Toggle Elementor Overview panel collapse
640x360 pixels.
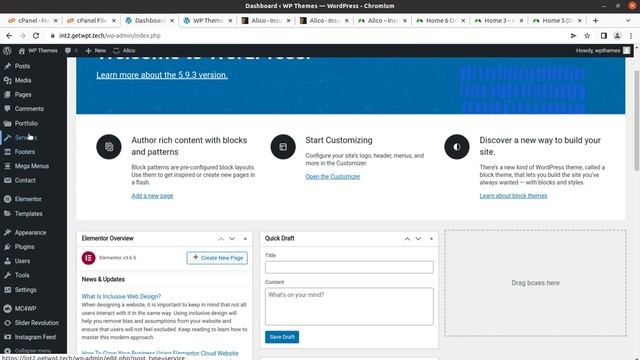[x=245, y=239]
